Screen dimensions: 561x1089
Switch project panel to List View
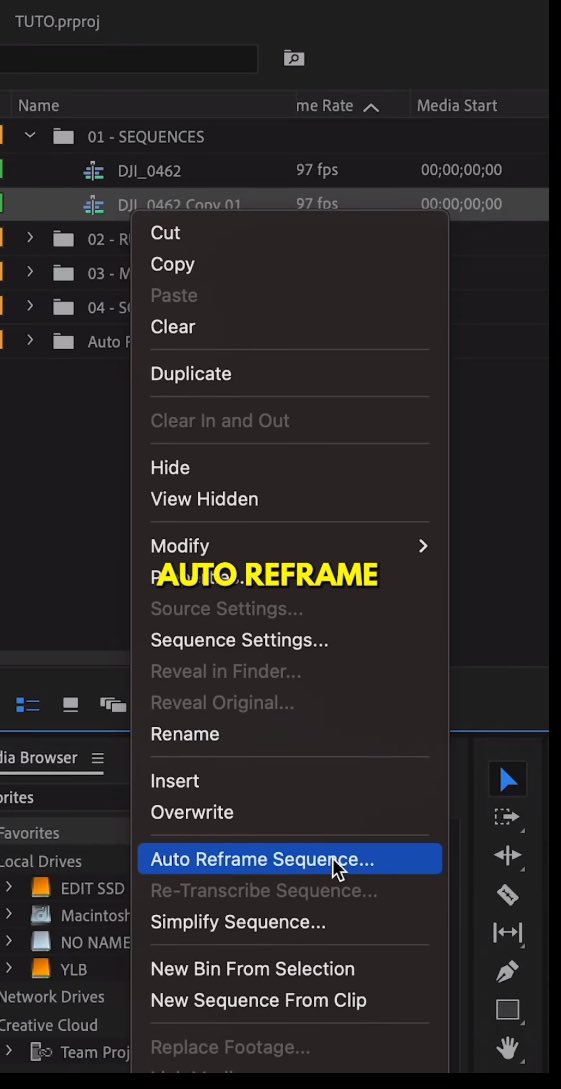point(28,705)
